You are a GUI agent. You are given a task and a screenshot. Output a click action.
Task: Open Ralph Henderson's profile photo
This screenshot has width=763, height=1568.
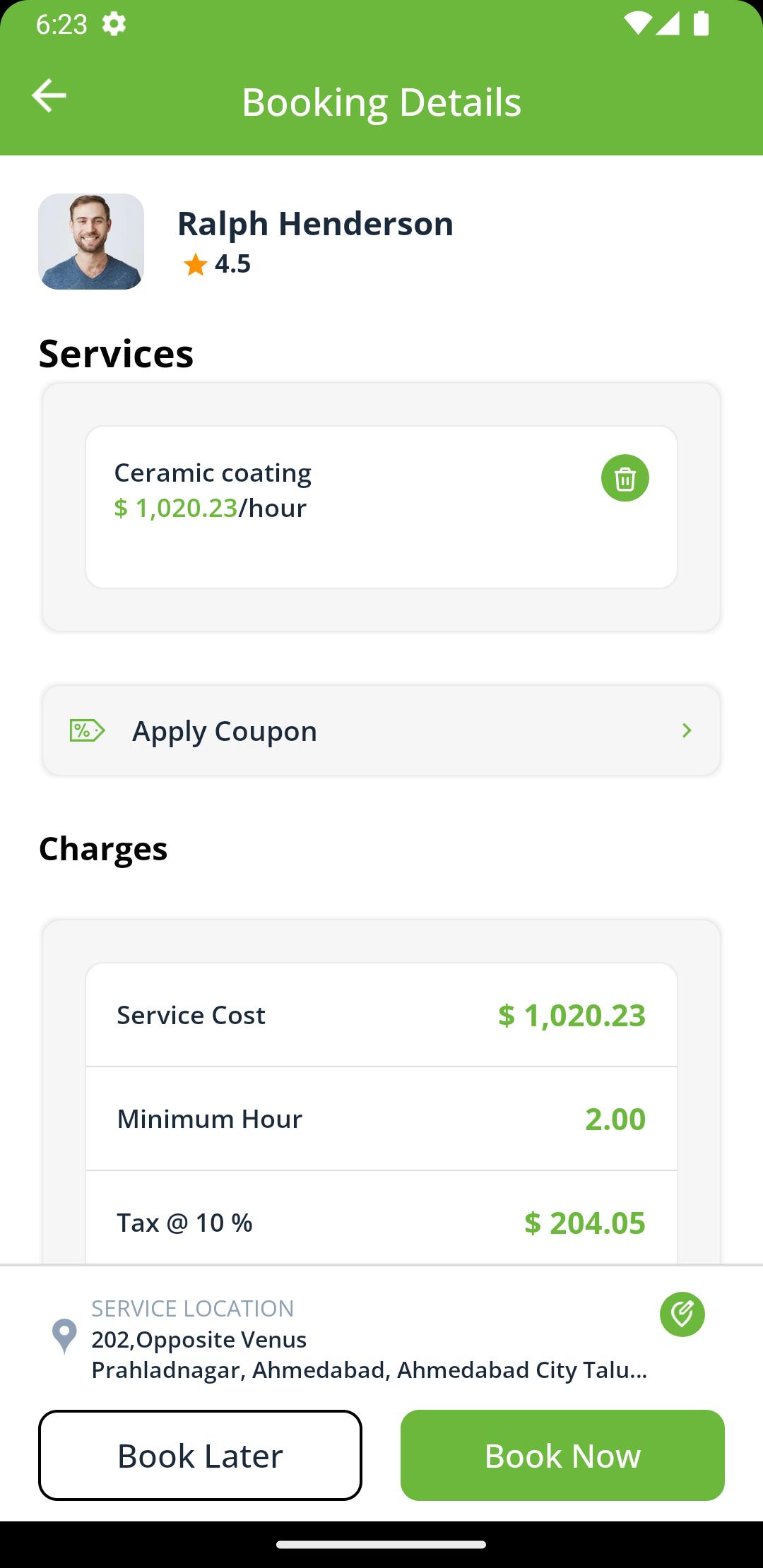[91, 242]
